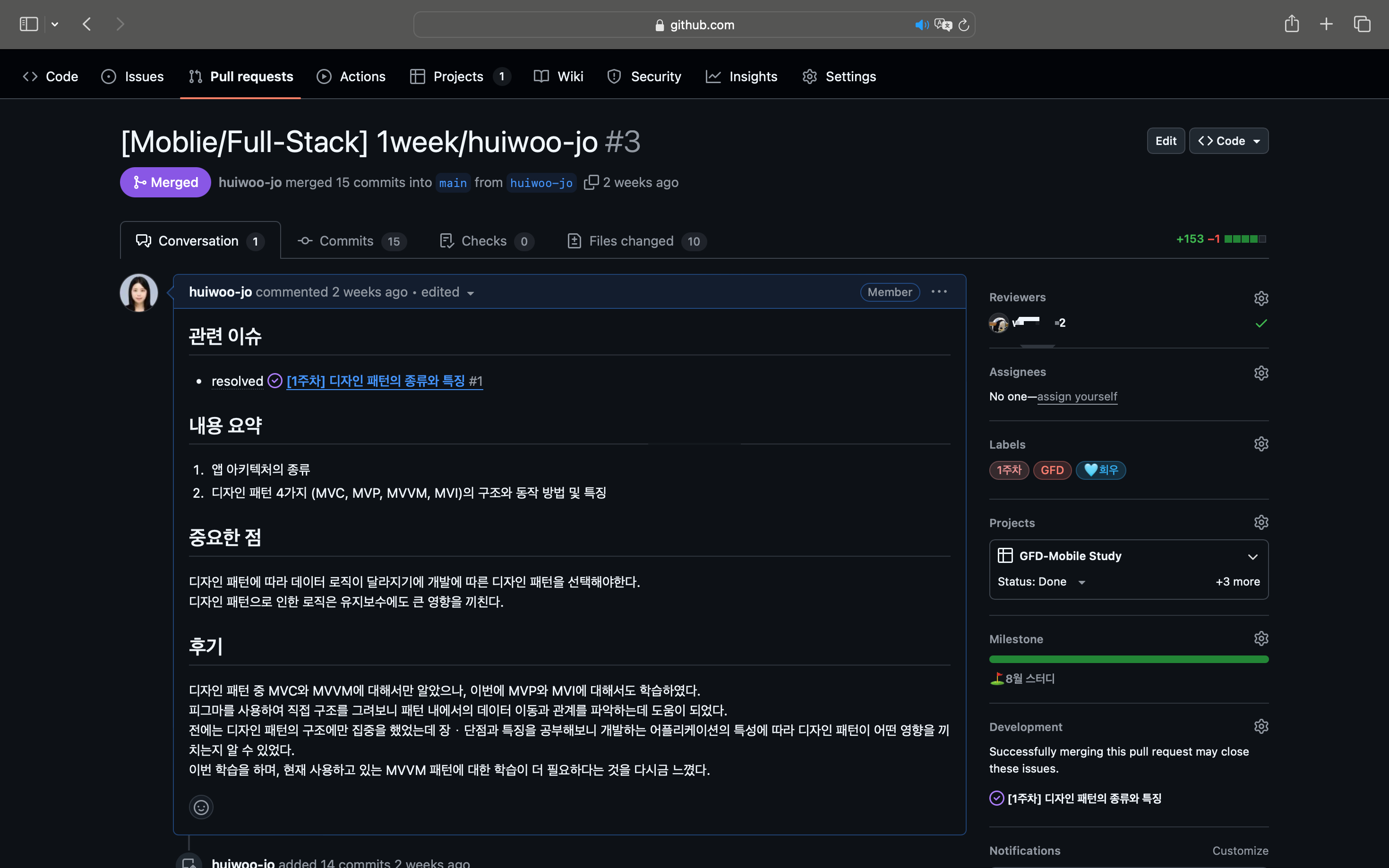Click the Safari translate page icon
Image resolution: width=1389 pixels, height=868 pixels.
click(943, 25)
